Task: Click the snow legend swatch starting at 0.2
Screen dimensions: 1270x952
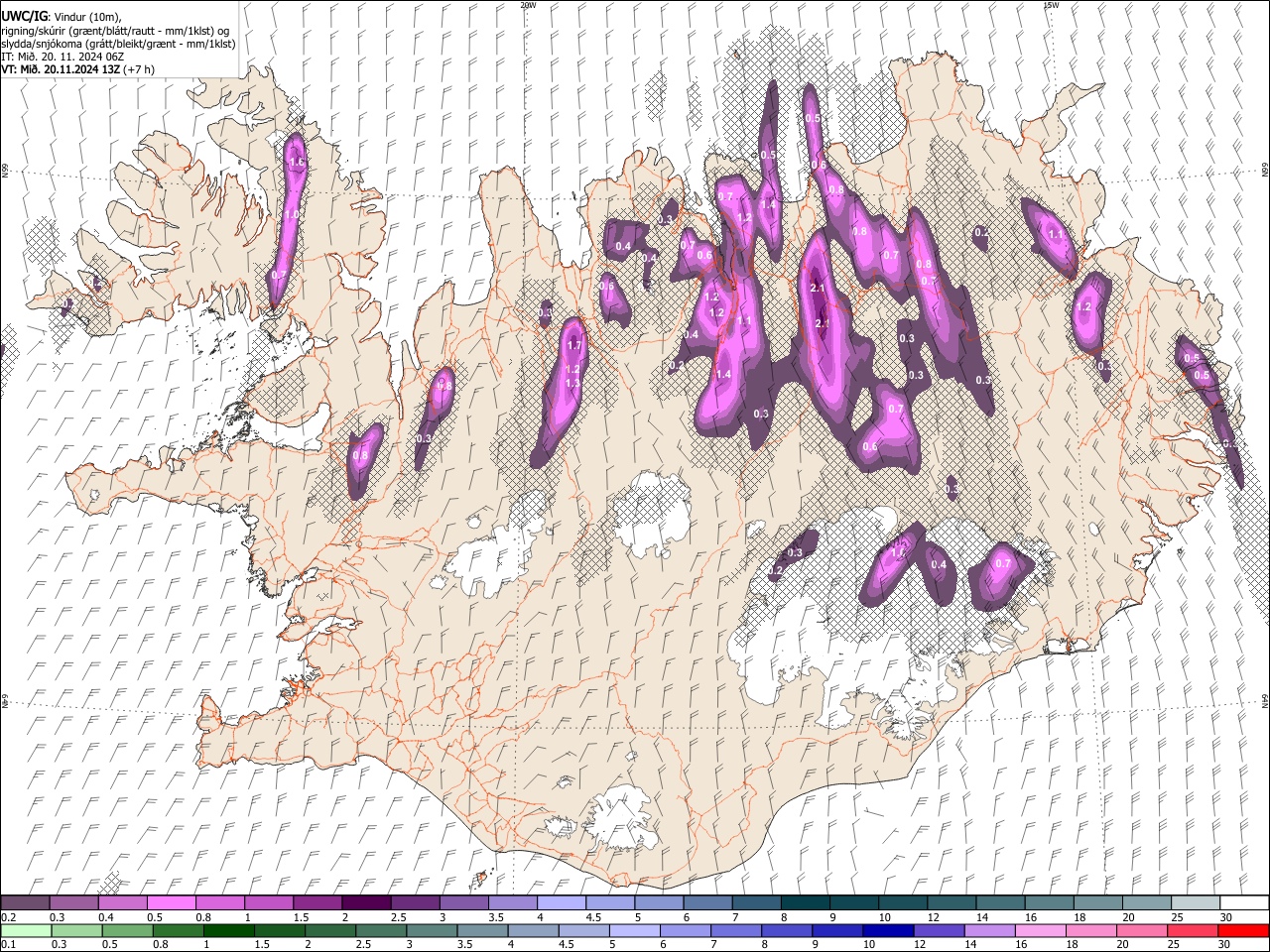Action: [26, 902]
